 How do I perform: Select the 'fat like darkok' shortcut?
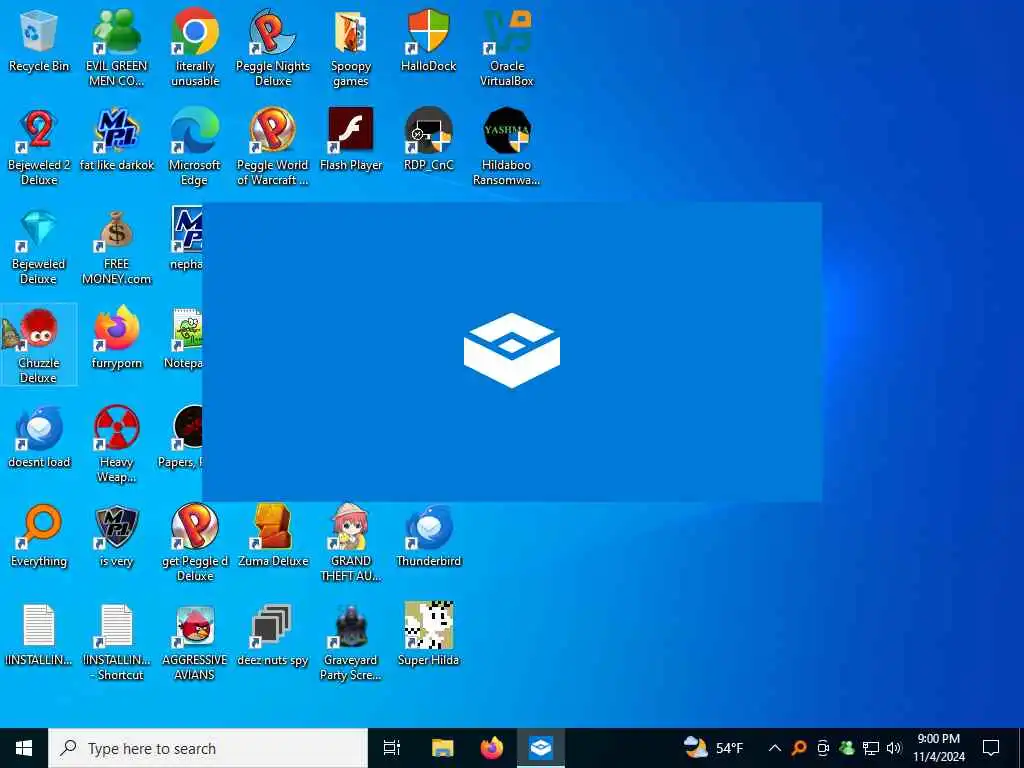click(x=116, y=140)
